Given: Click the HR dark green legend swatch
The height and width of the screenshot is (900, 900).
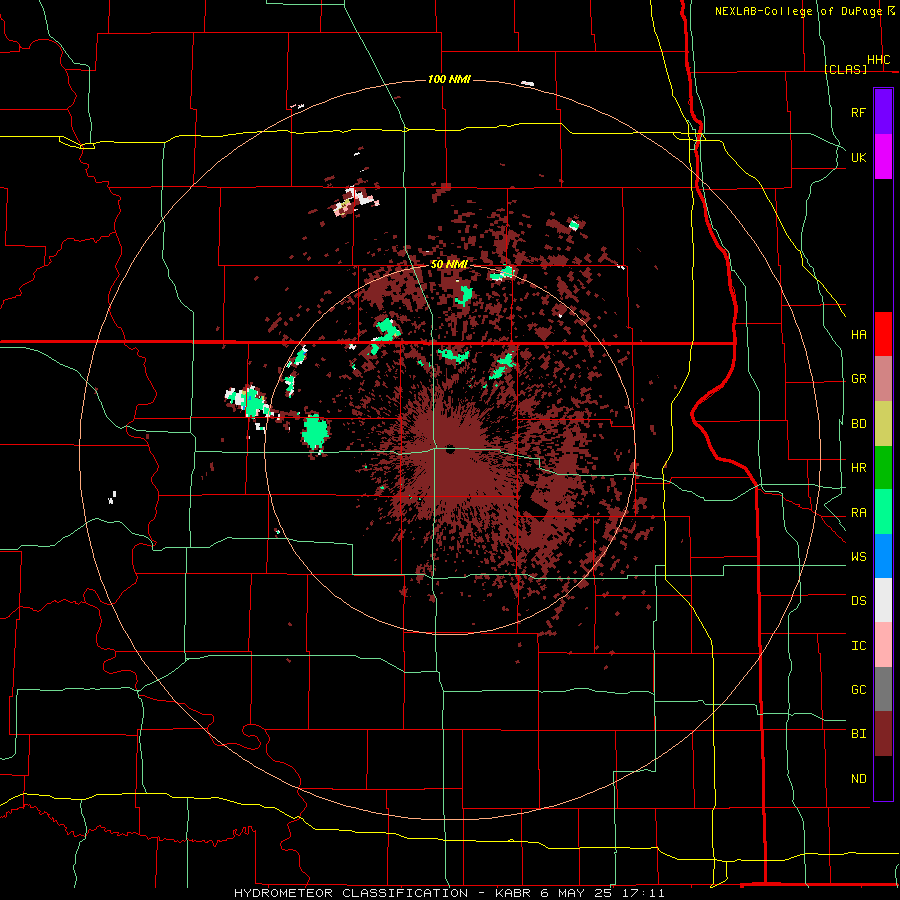Looking at the screenshot, I should [883, 468].
